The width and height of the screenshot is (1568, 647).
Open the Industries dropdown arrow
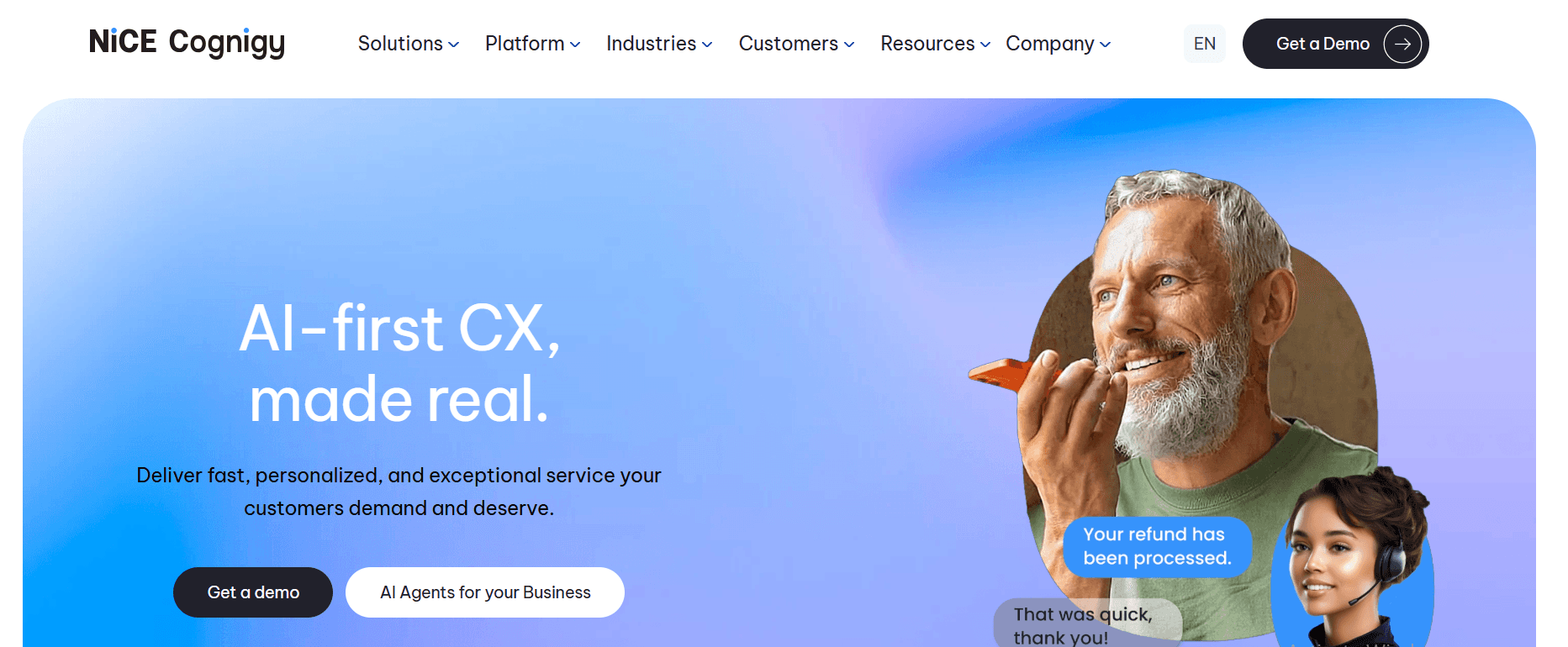pyautogui.click(x=707, y=45)
